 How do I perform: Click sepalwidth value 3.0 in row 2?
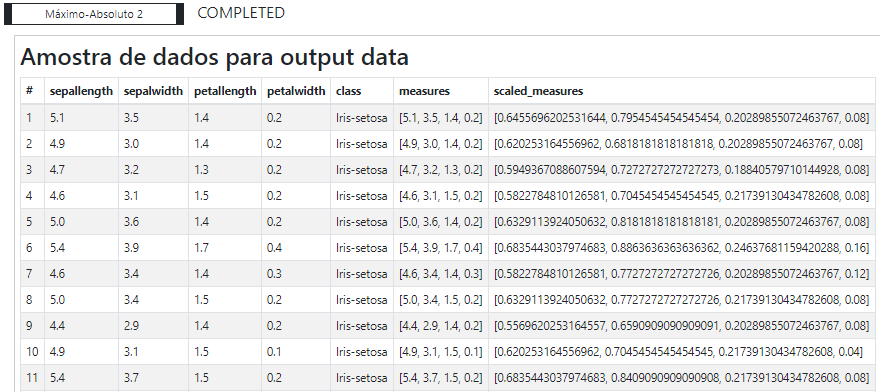pyautogui.click(x=154, y=144)
